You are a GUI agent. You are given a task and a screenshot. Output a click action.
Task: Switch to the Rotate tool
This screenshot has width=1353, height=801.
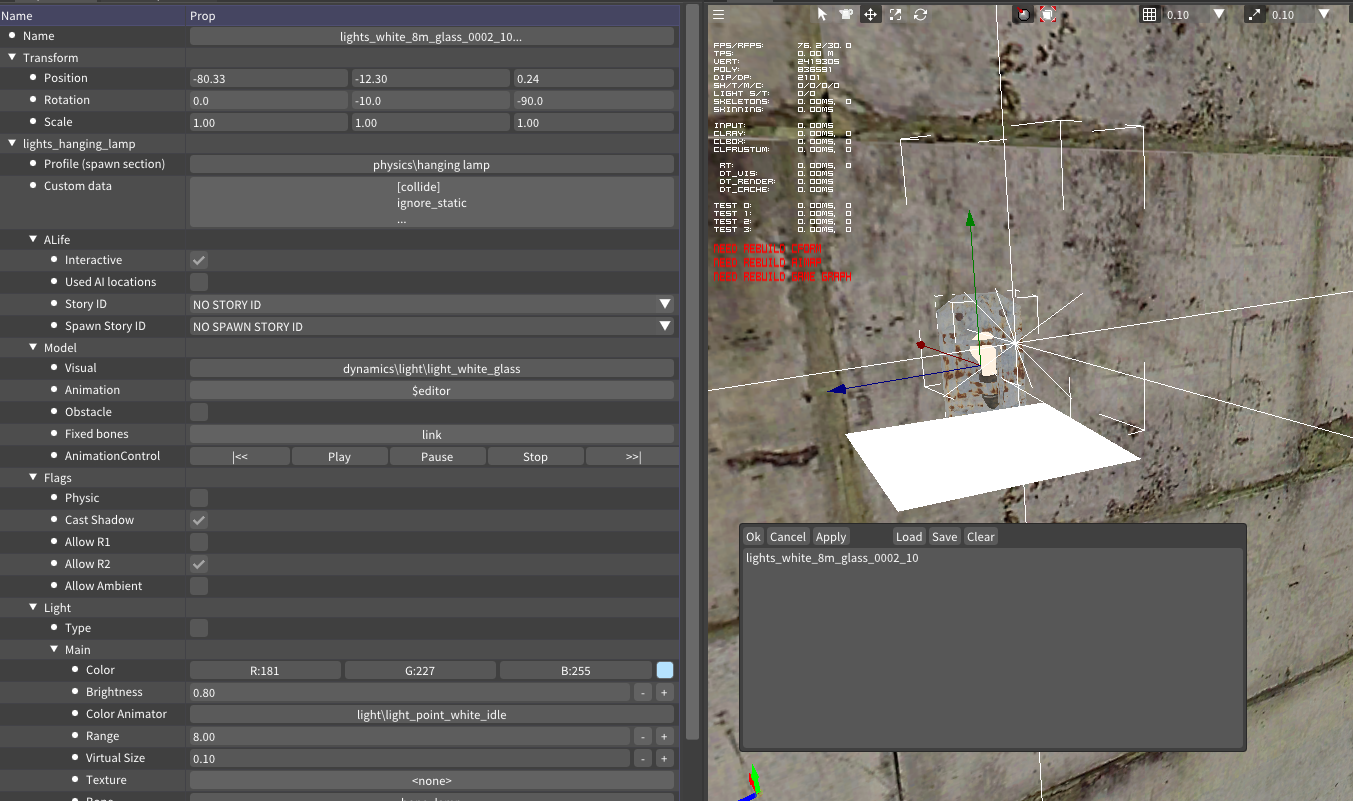click(920, 14)
